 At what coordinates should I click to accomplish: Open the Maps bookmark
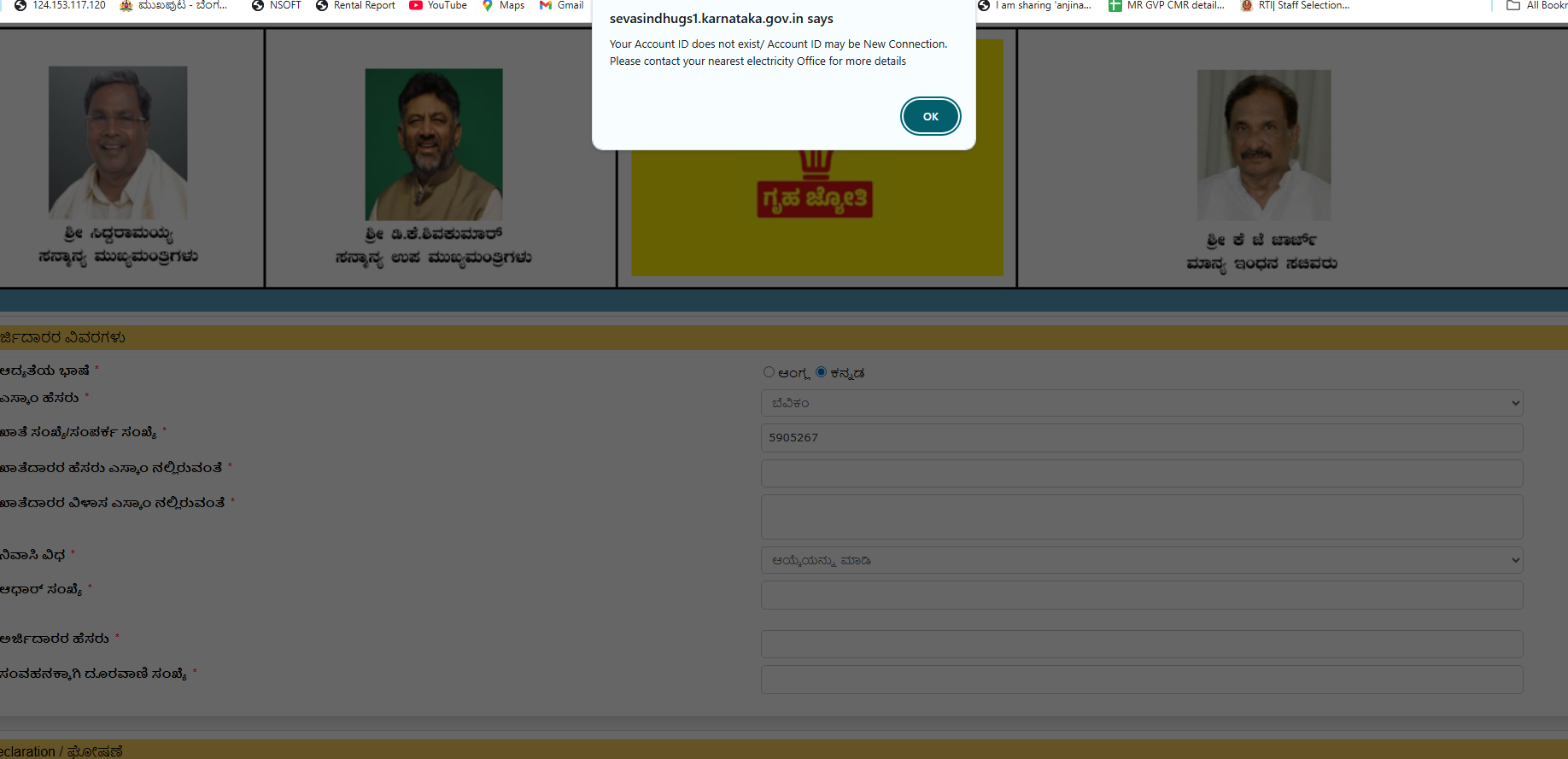[x=503, y=5]
